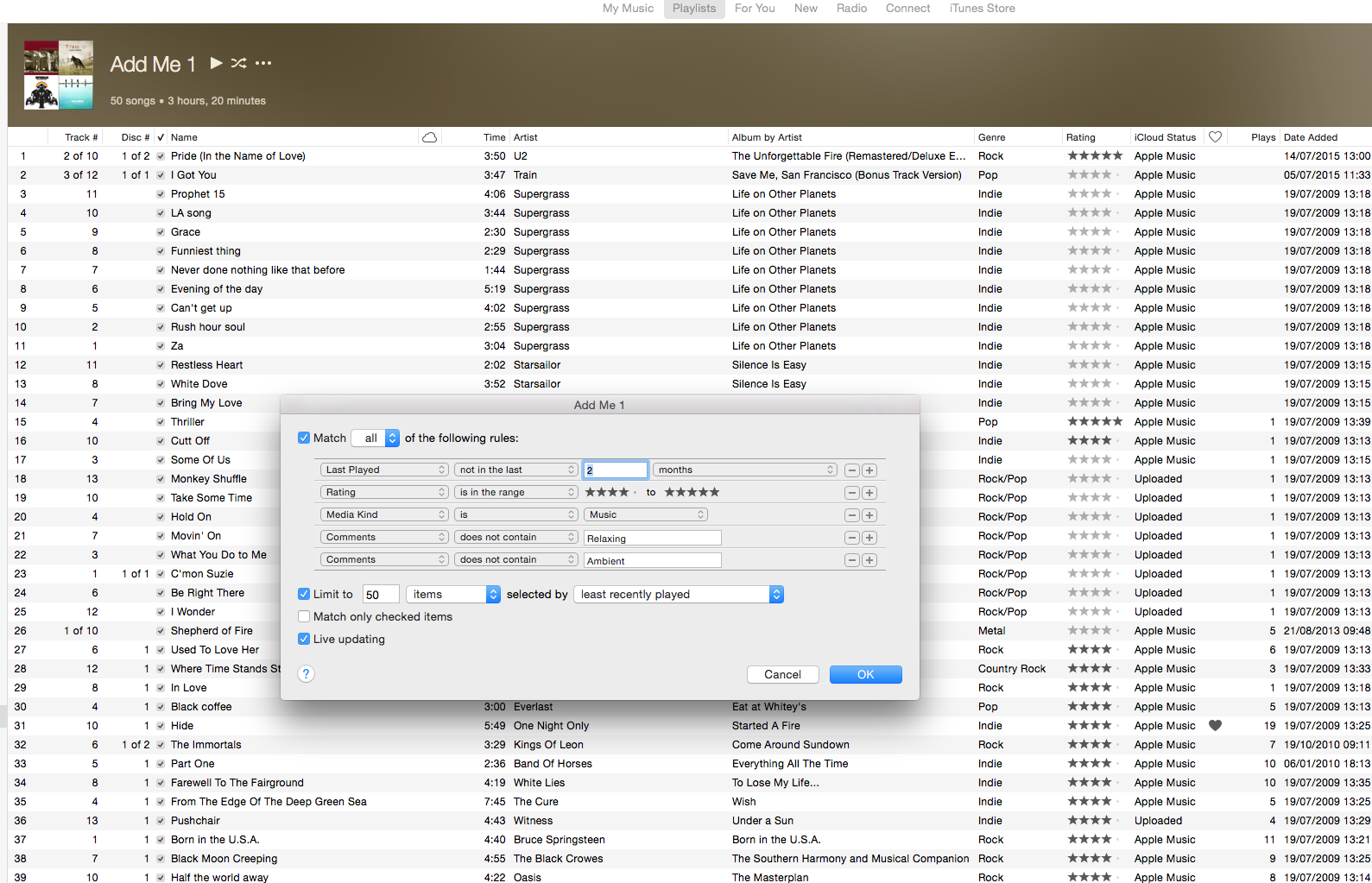Set minimum rating stars in range rule
Viewport: 1372px width, 883px height.
pyautogui.click(x=610, y=492)
